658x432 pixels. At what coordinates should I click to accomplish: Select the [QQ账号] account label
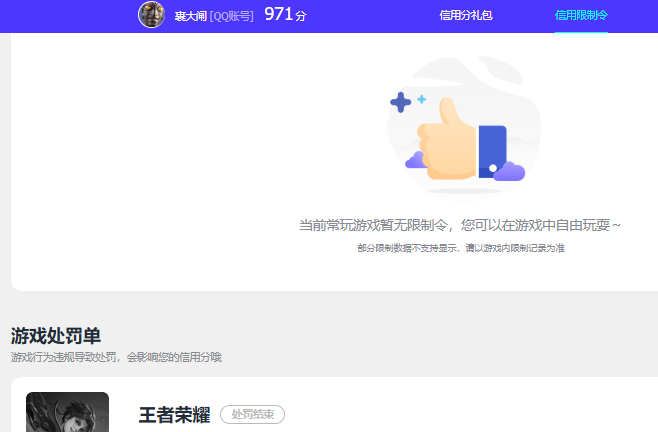pos(232,16)
